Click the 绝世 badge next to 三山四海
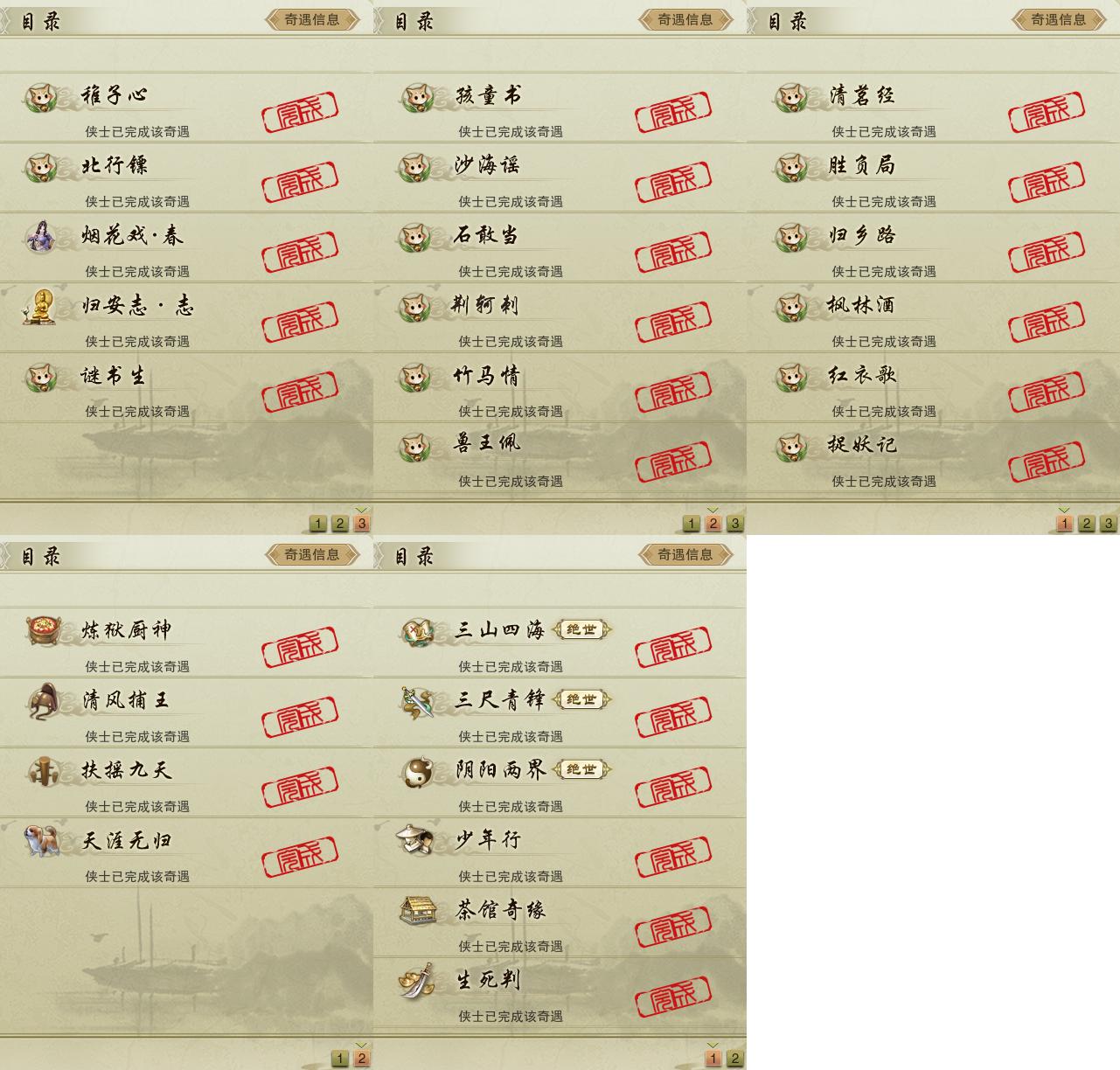The height and width of the screenshot is (1070, 1120). coord(582,629)
